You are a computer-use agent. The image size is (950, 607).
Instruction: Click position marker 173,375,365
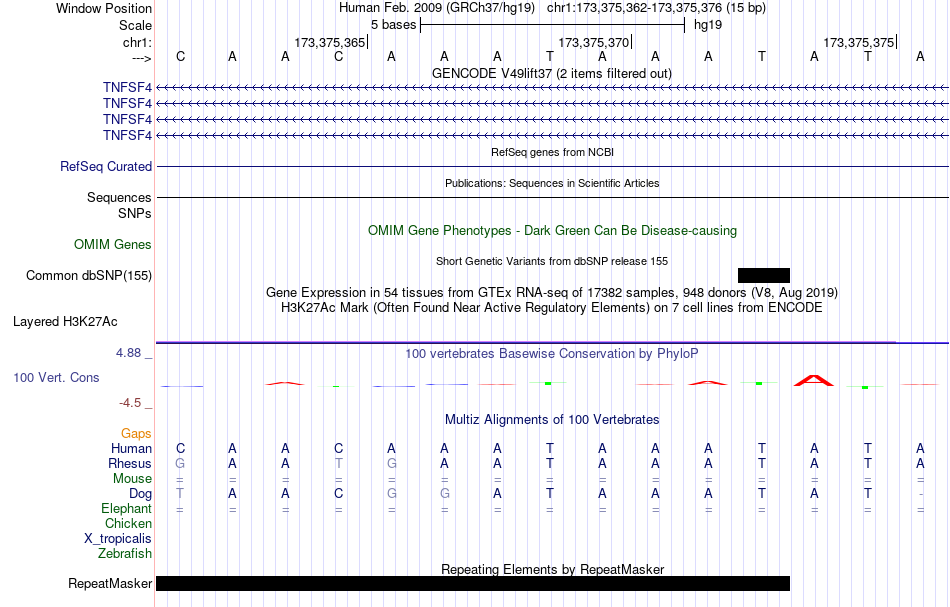pyautogui.click(x=330, y=42)
